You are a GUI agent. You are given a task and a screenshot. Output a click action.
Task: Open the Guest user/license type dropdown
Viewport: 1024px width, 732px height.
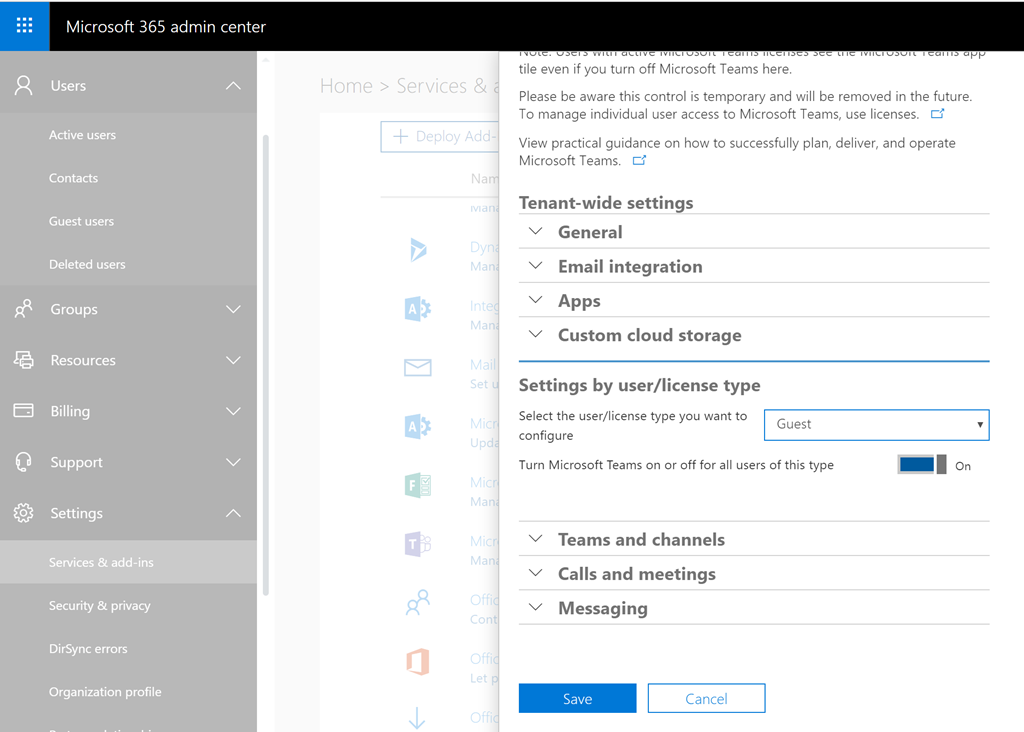click(x=876, y=424)
